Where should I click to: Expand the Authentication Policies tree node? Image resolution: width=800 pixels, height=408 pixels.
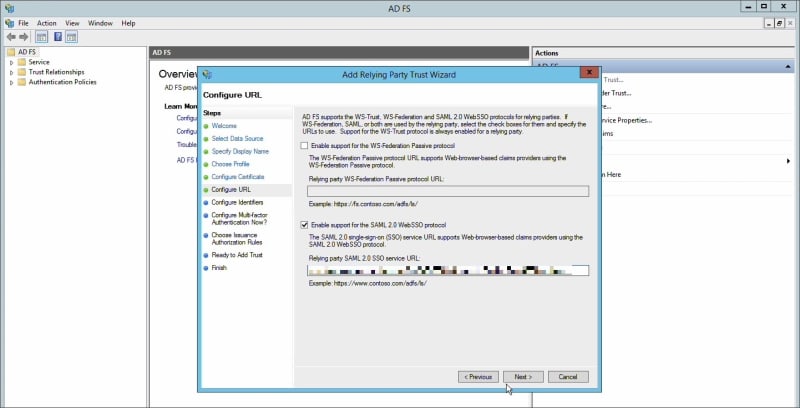(12, 83)
